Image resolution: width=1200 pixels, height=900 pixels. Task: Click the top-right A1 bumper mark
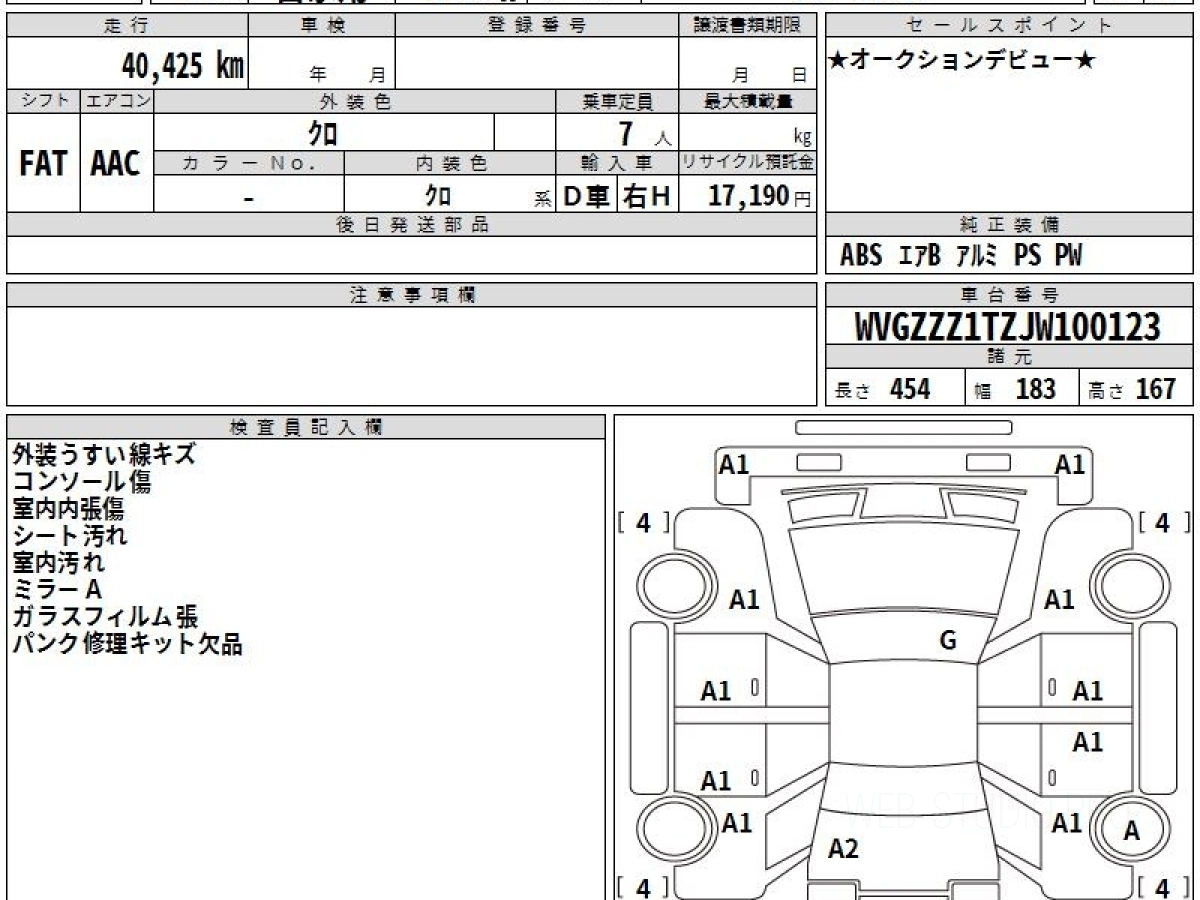coord(1070,464)
